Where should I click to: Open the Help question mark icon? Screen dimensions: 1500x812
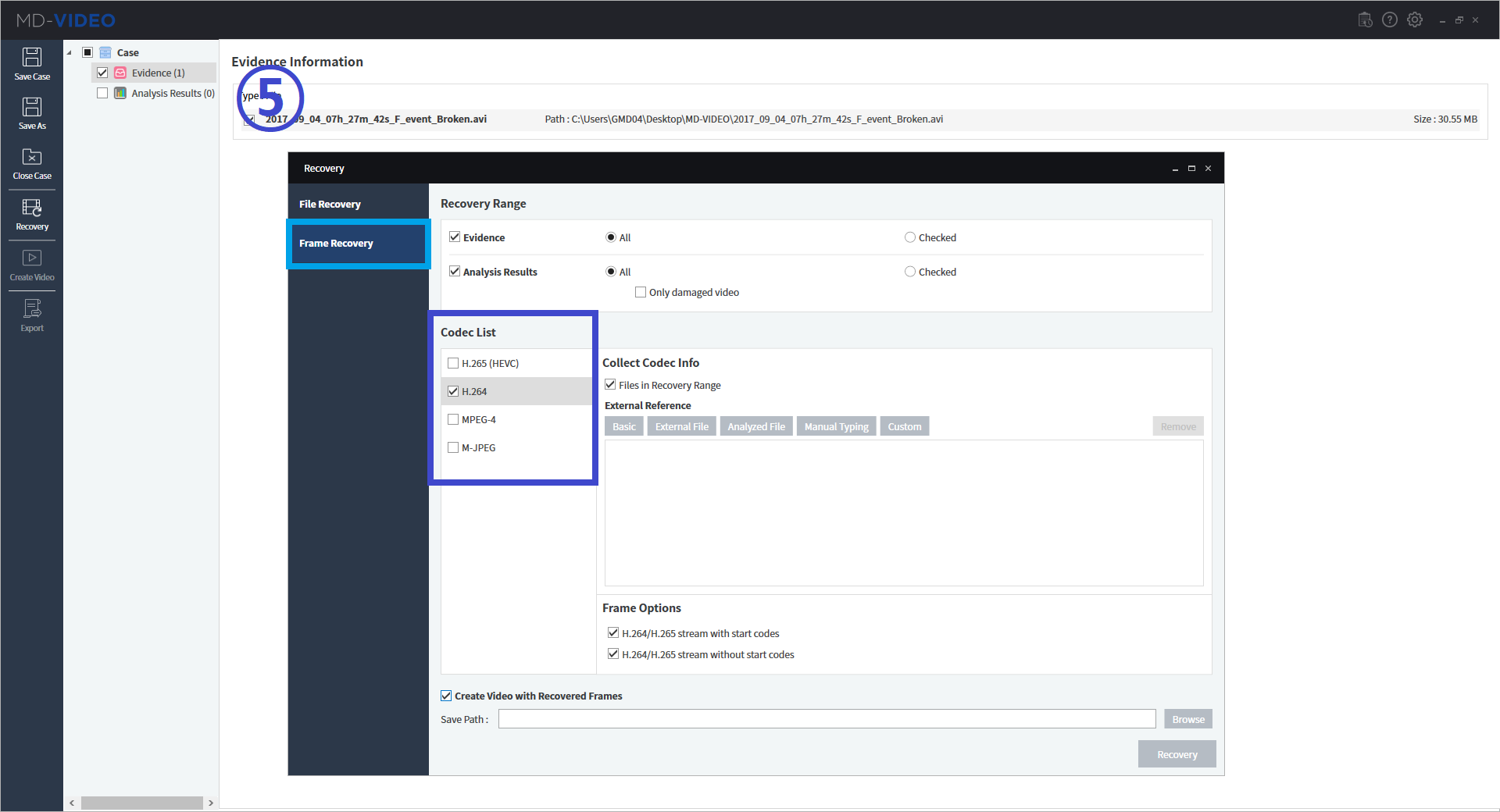1391,20
